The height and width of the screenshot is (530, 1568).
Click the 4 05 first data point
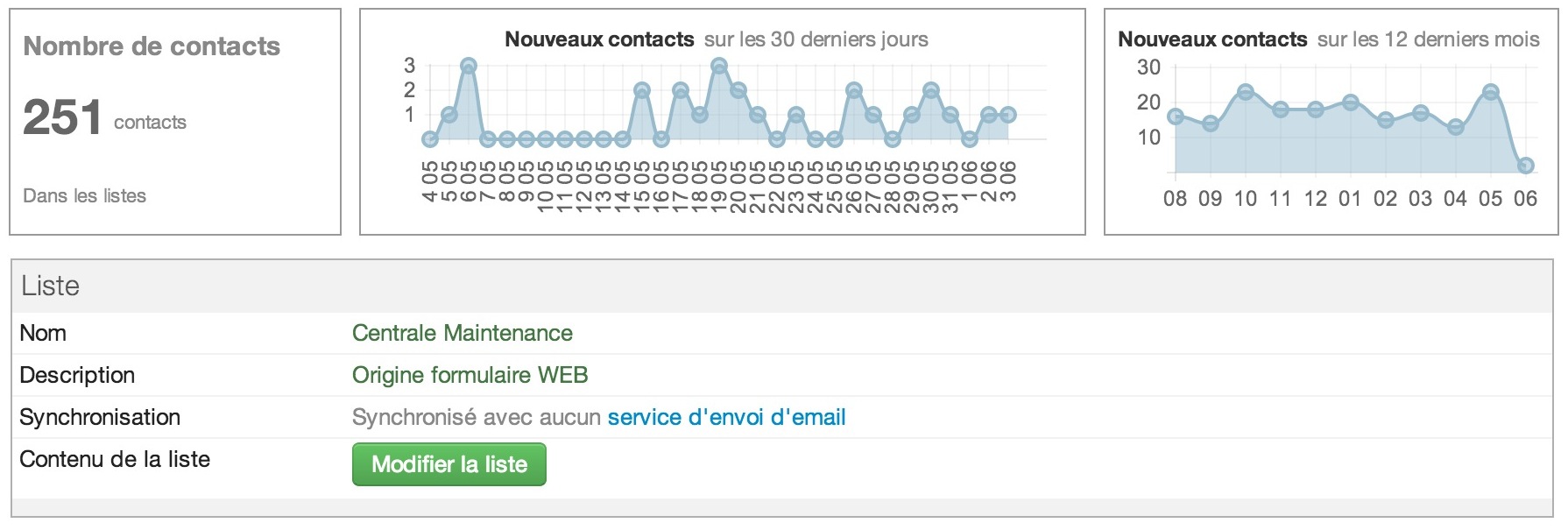(430, 139)
